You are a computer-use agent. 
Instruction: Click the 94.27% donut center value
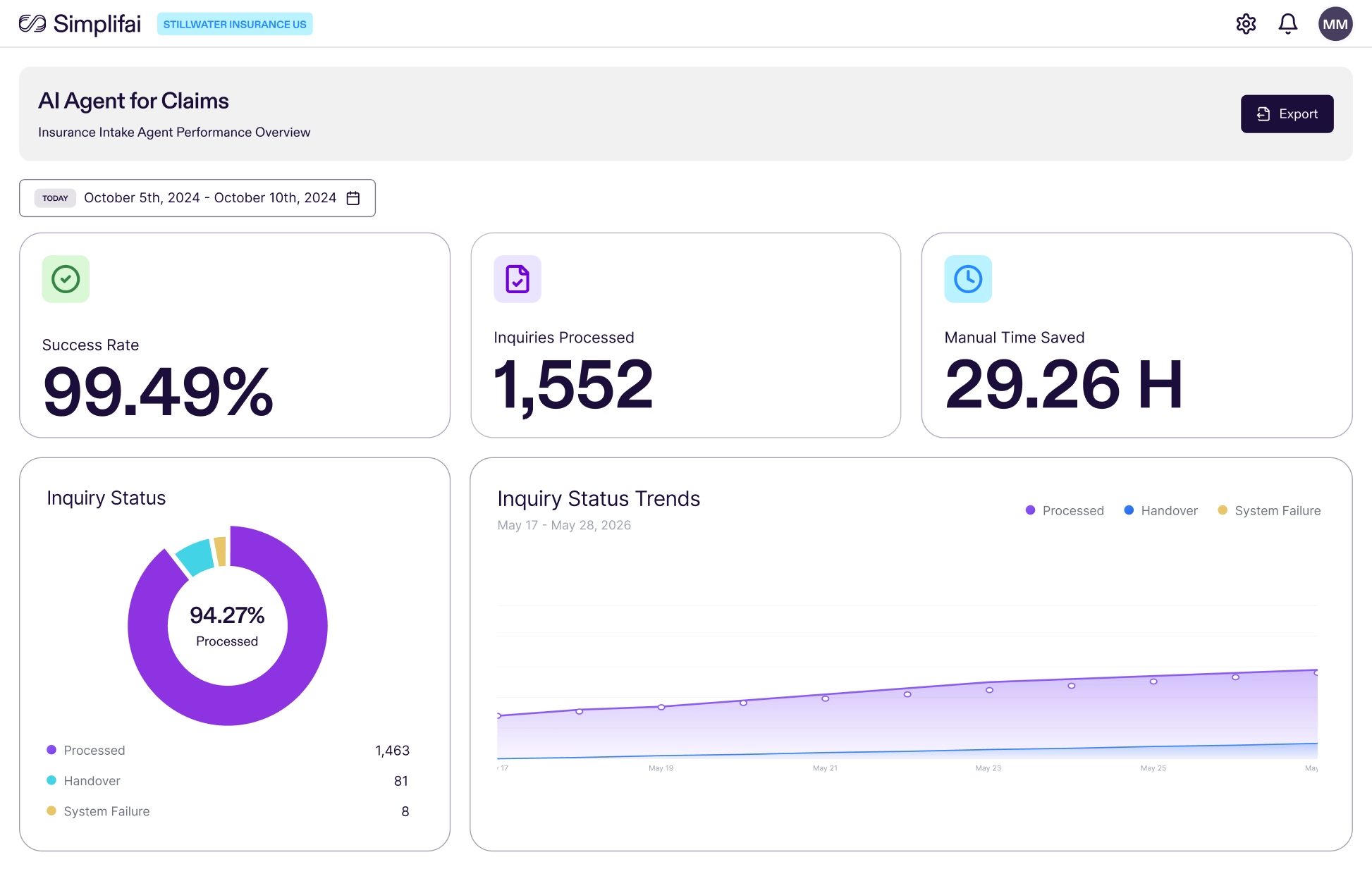tap(227, 615)
